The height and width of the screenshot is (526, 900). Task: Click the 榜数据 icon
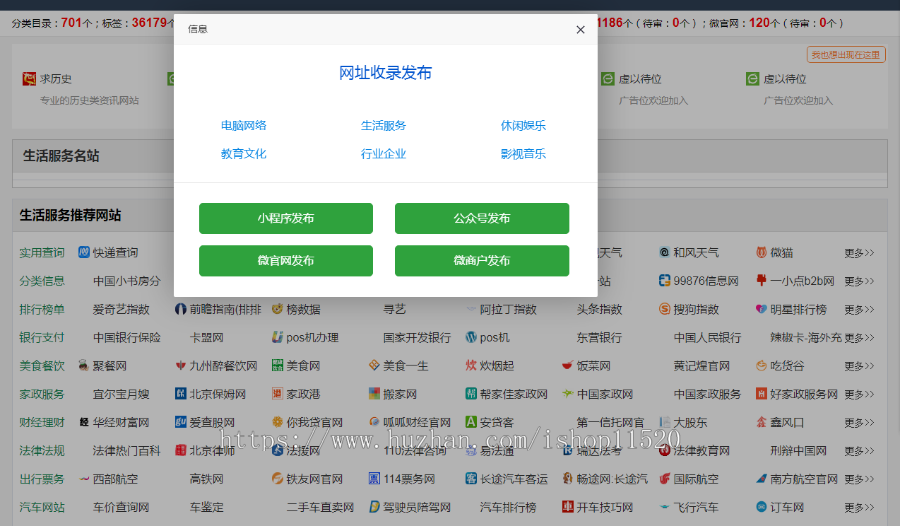(277, 309)
